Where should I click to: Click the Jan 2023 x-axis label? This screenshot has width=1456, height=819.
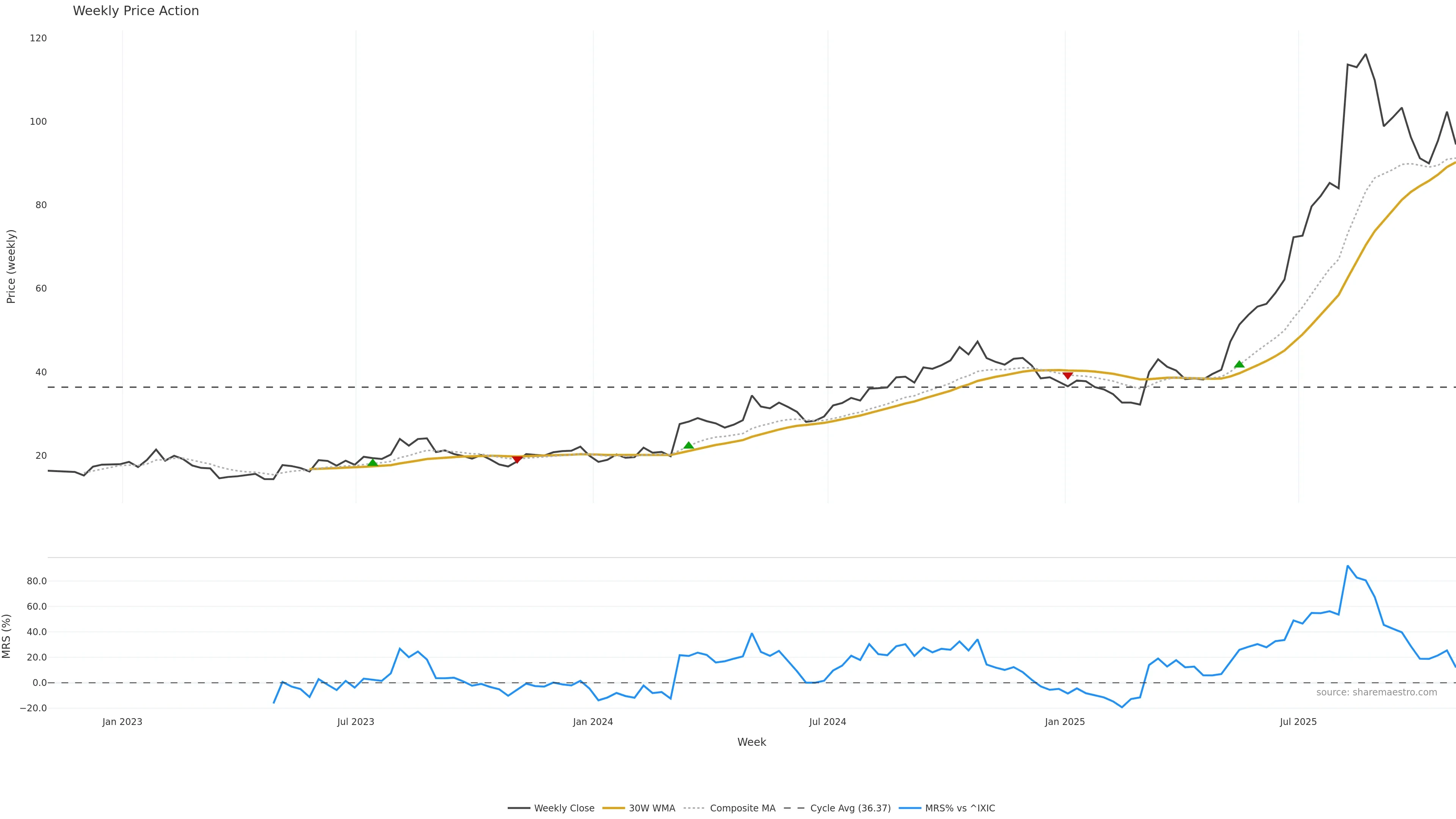tap(122, 722)
